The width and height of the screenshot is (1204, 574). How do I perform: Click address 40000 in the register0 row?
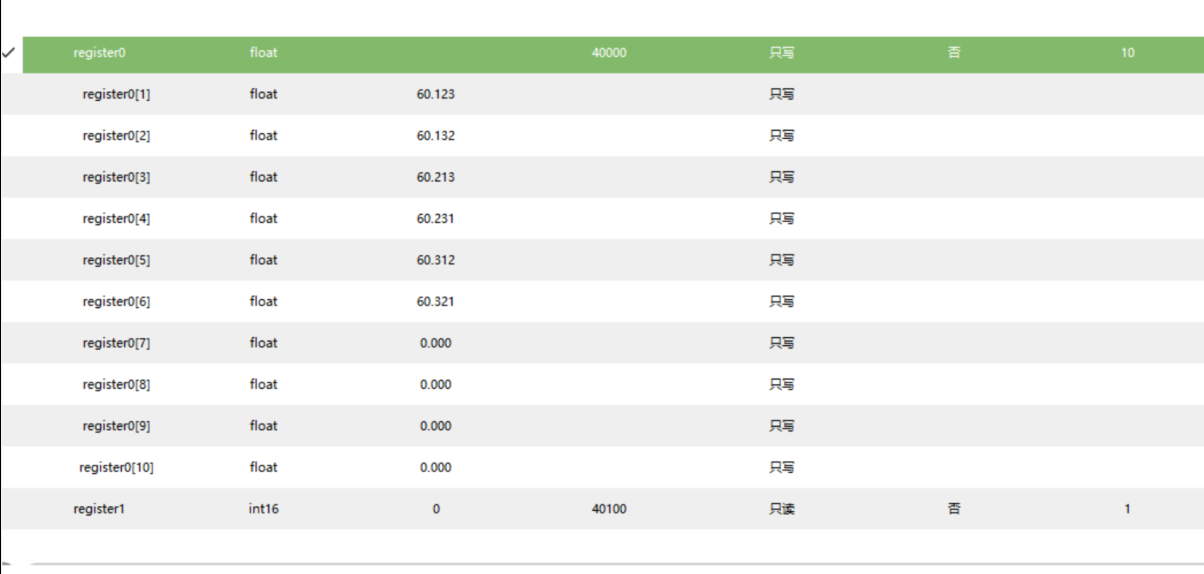coord(609,53)
